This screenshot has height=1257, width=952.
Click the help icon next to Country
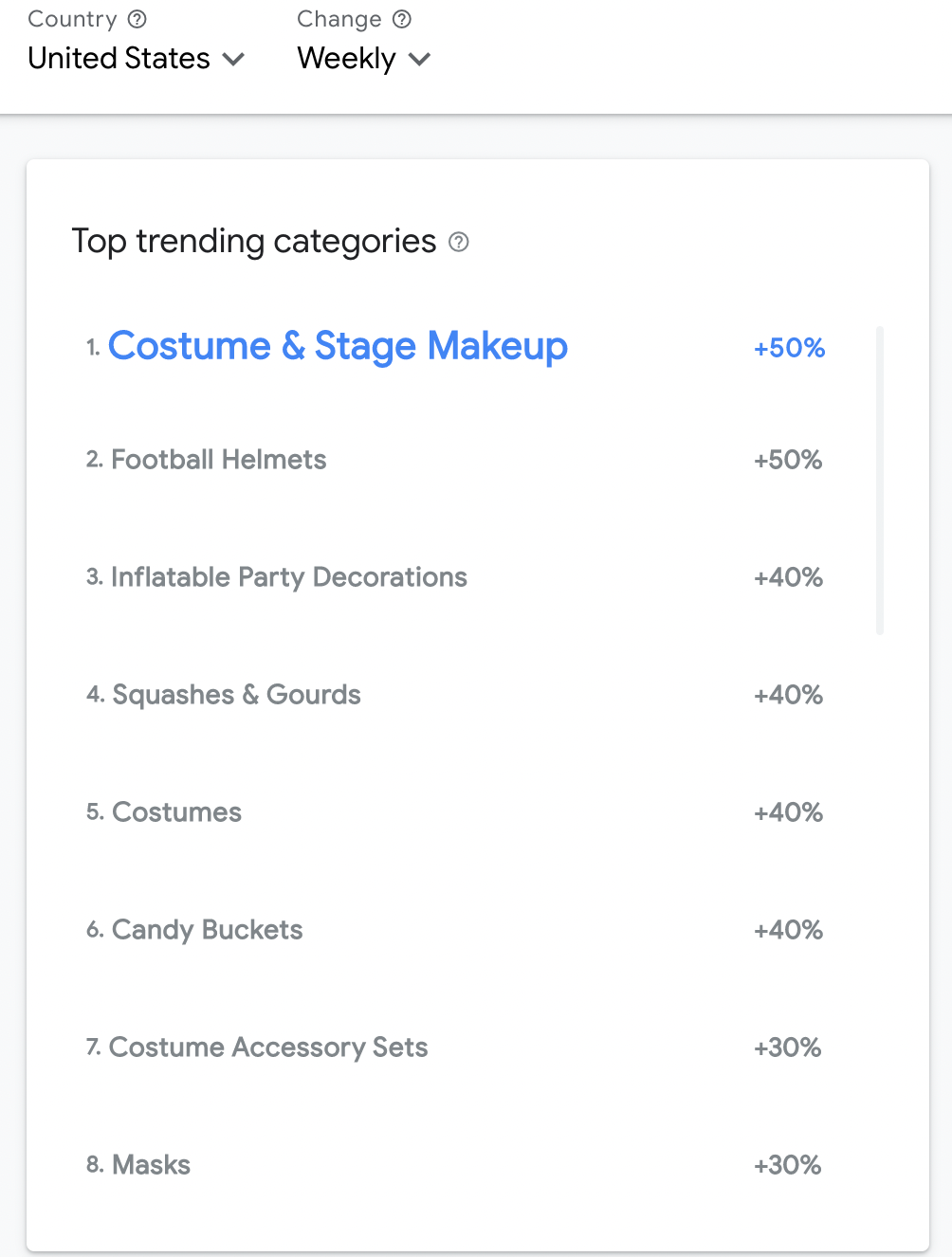coord(137,19)
